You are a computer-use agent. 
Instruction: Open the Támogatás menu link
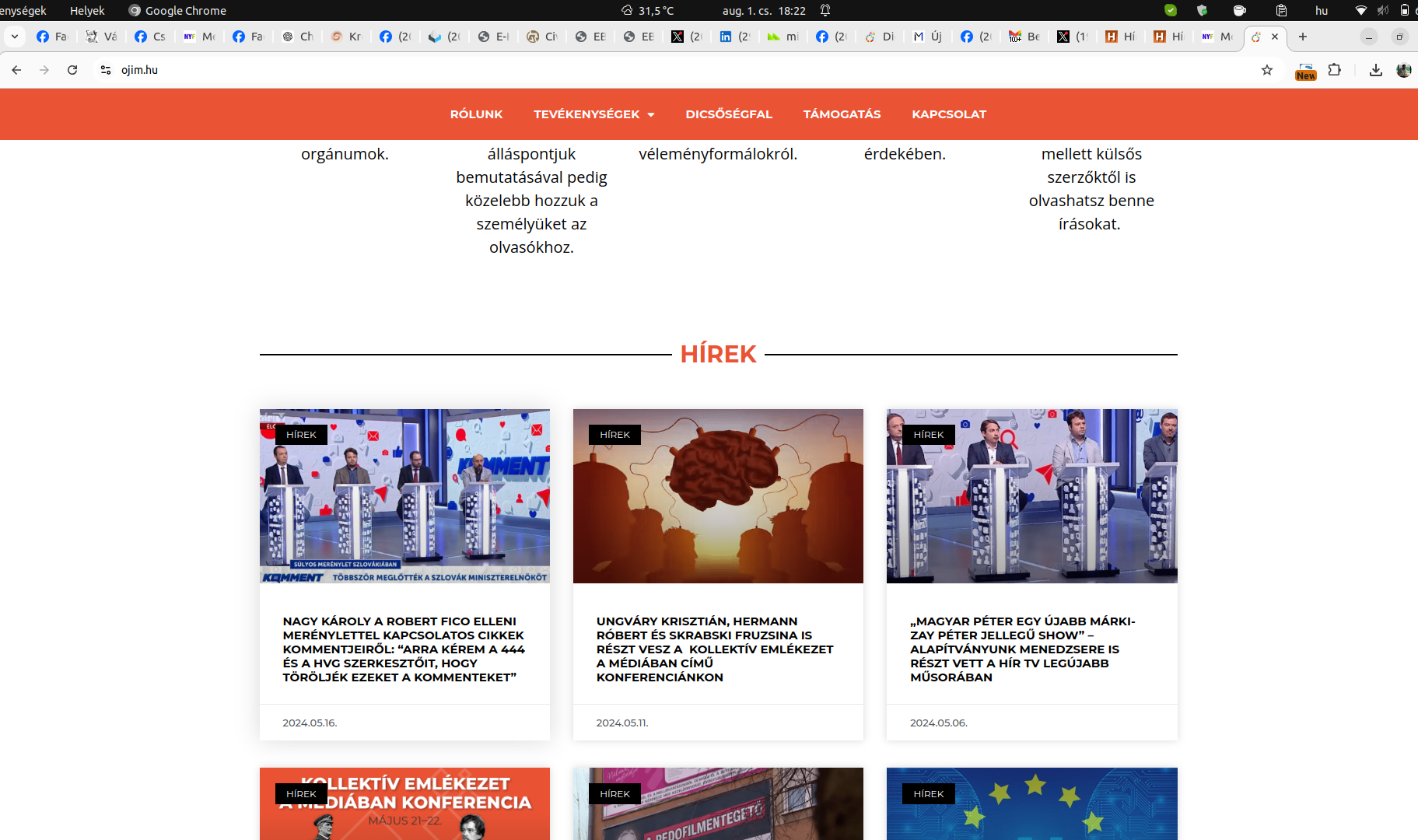(842, 114)
